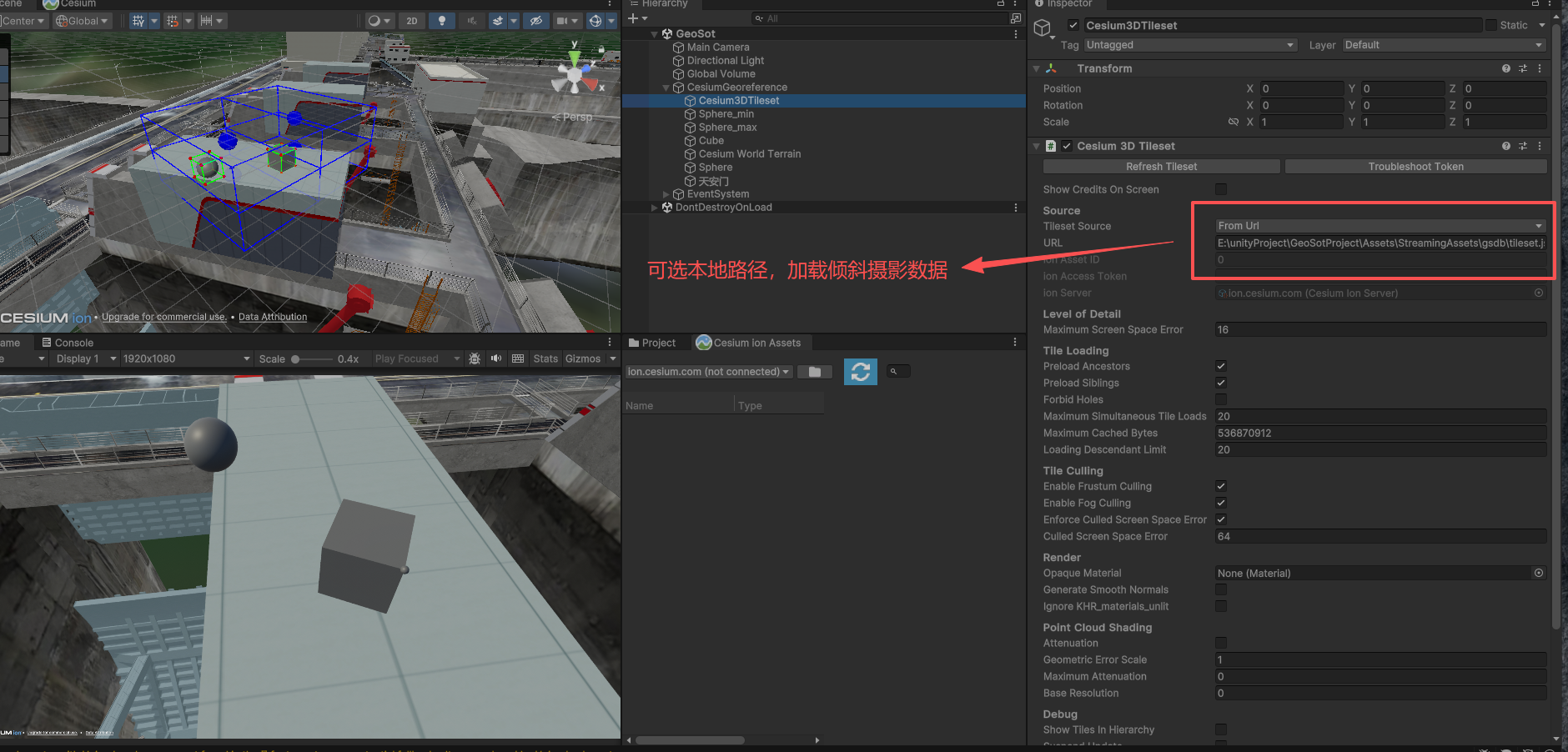This screenshot has width=1568, height=752.
Task: Open Cesium 3D Tileset preset settings icon
Action: tap(1523, 146)
